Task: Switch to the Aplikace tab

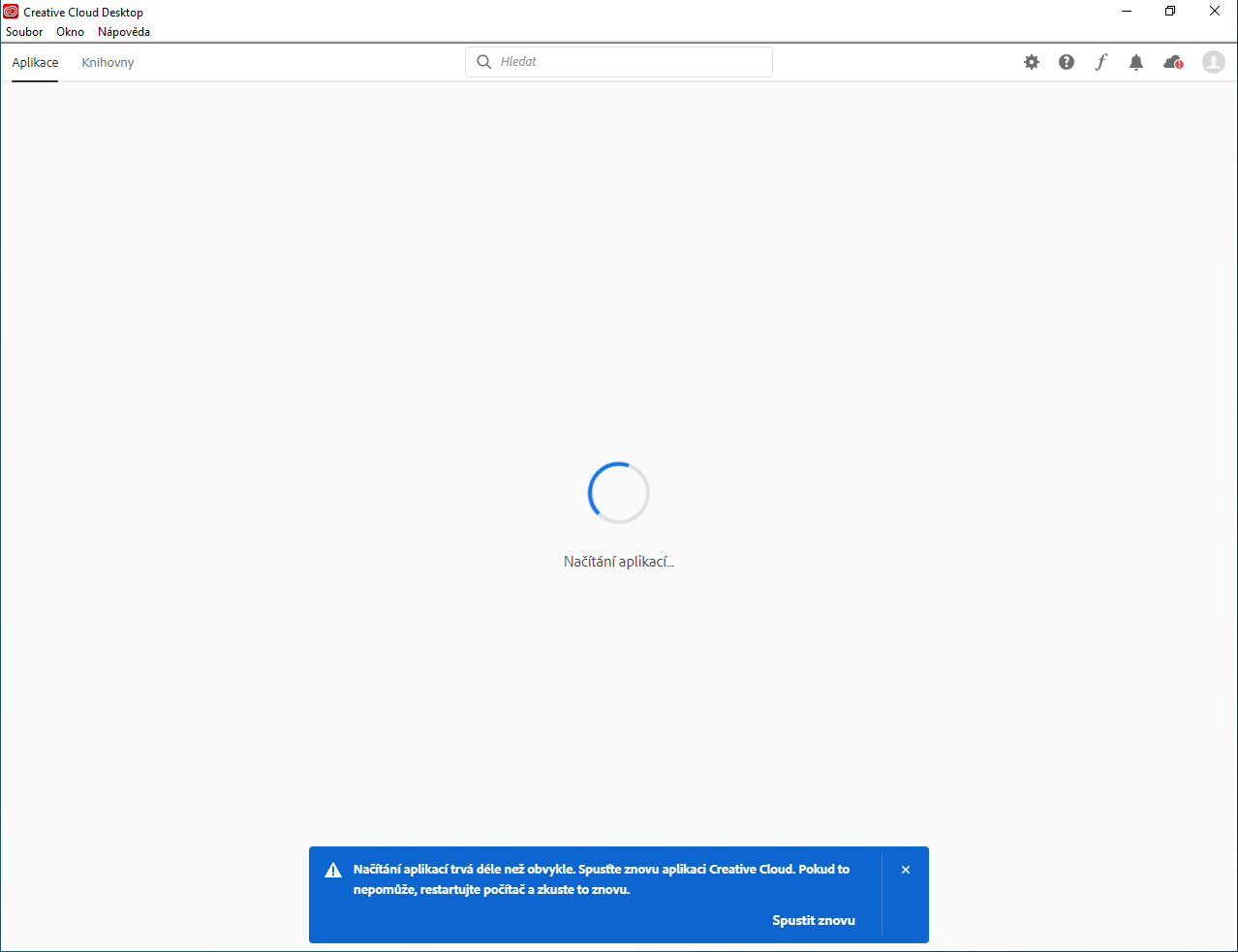Action: coord(35,63)
